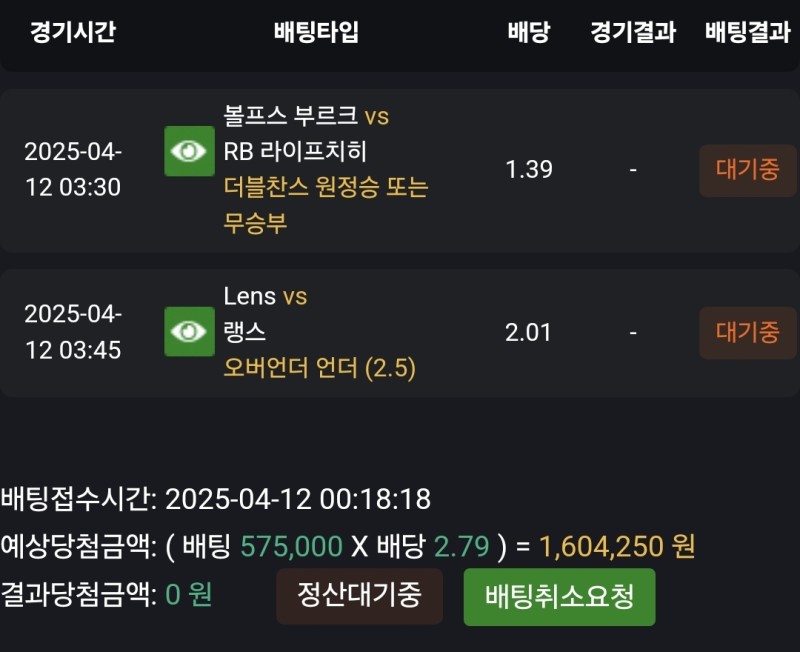
Task: Click the 대기중 badge for the 라이프치히 bet
Action: (747, 170)
